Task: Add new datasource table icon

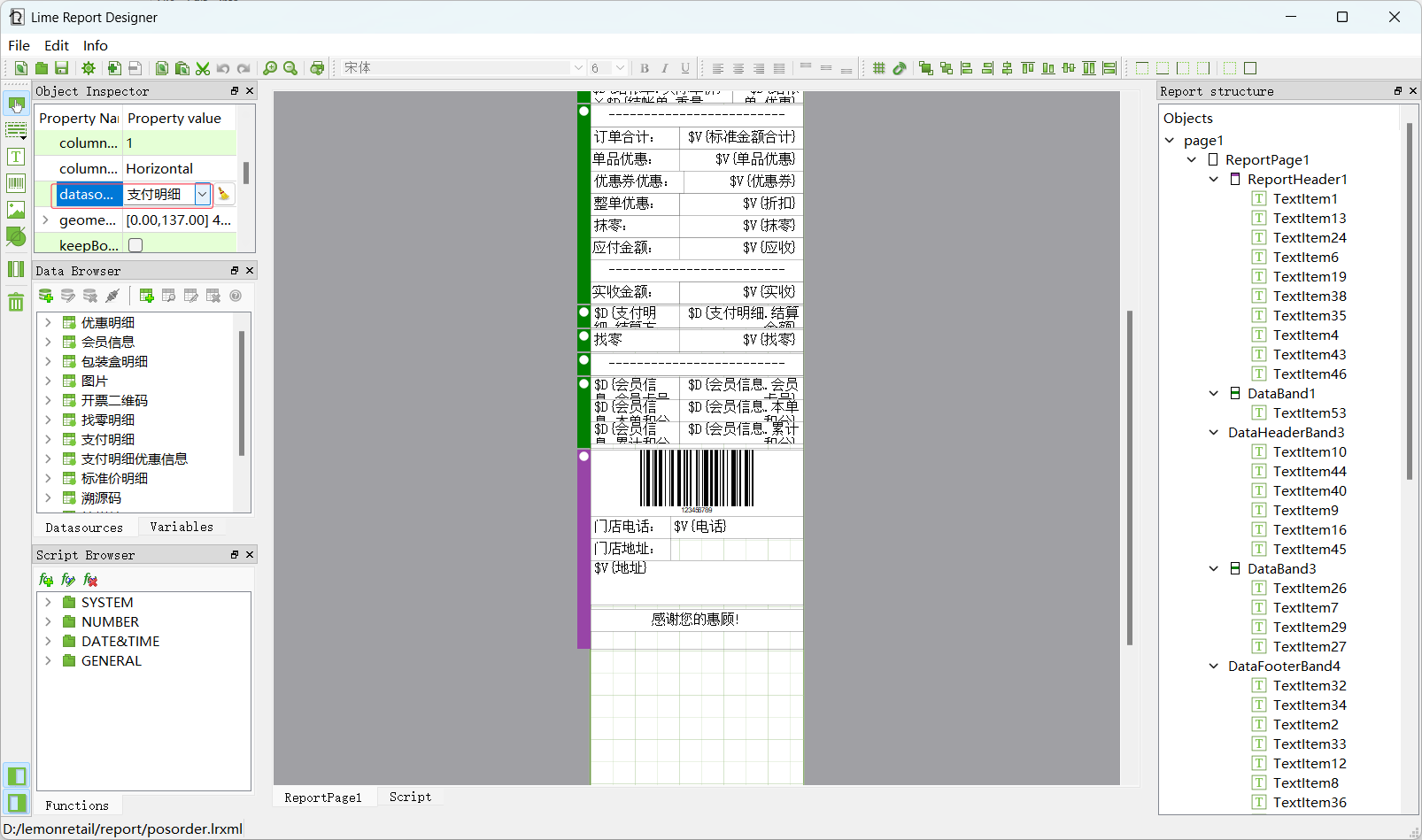Action: point(147,296)
